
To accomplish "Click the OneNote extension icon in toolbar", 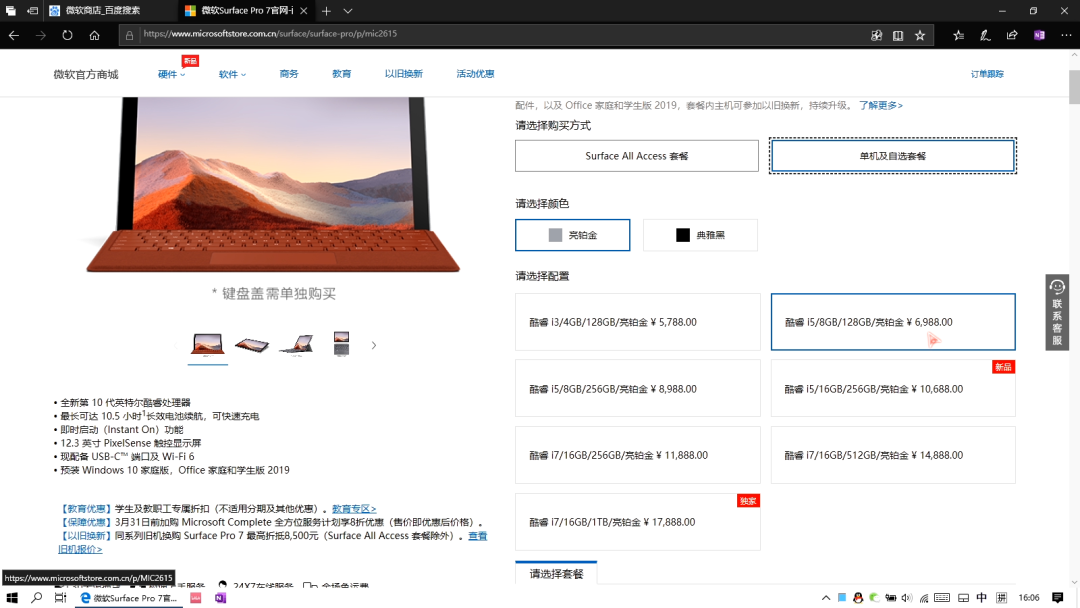I will click(1039, 35).
